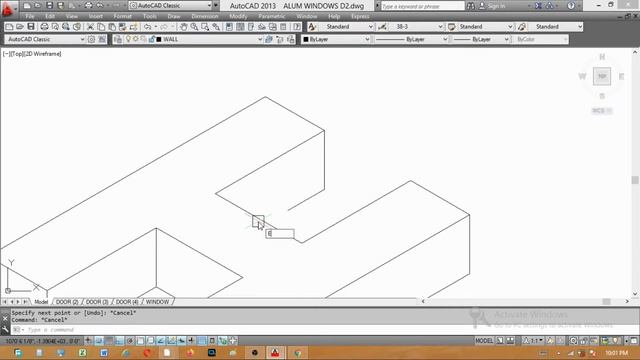Click the AutoCAD icon in Windows taskbar

276,353
